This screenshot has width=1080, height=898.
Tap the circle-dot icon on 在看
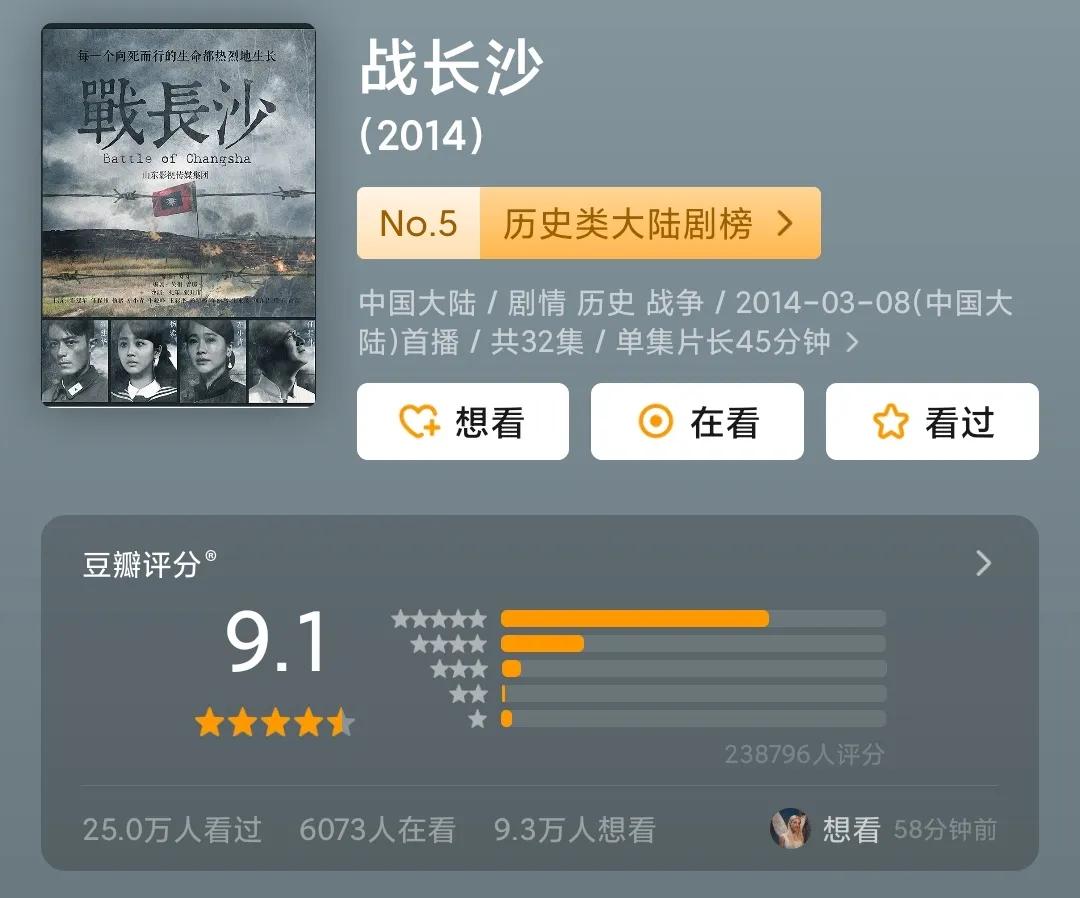click(656, 421)
